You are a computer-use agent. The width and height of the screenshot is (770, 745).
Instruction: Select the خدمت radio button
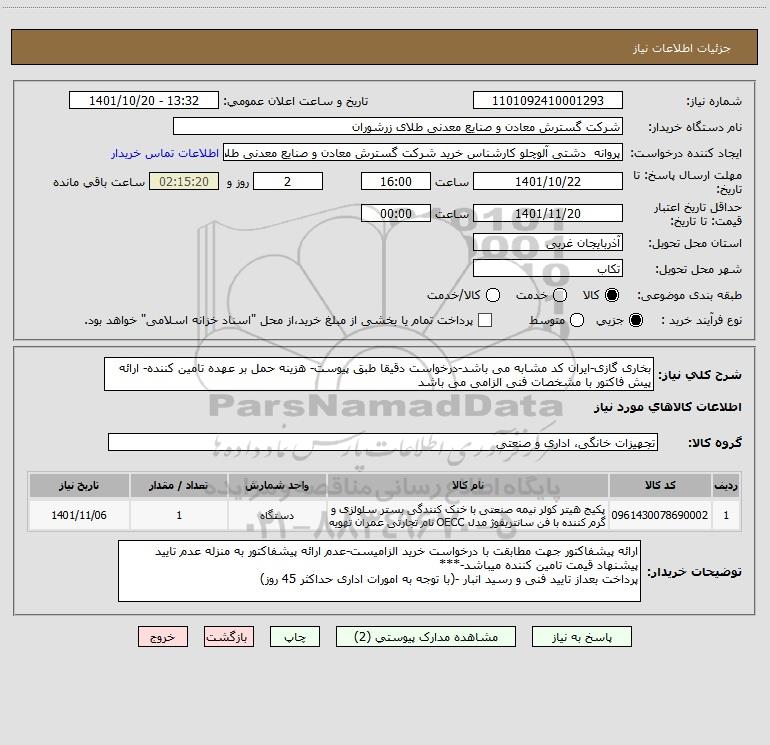click(560, 295)
